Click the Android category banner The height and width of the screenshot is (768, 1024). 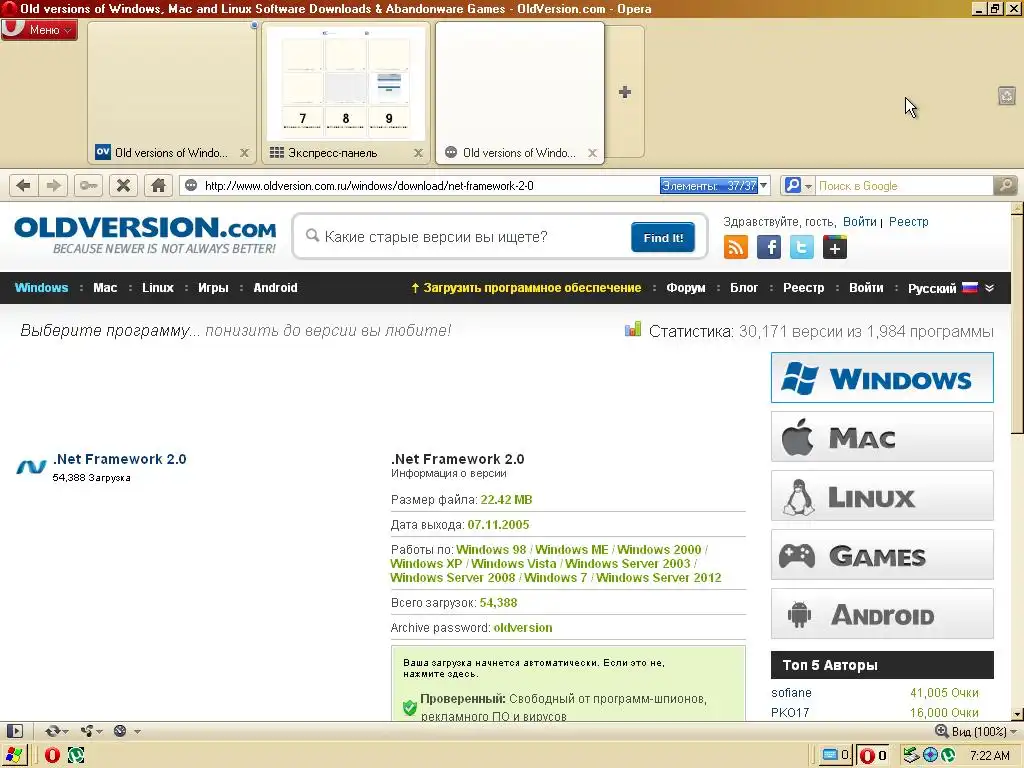point(882,614)
